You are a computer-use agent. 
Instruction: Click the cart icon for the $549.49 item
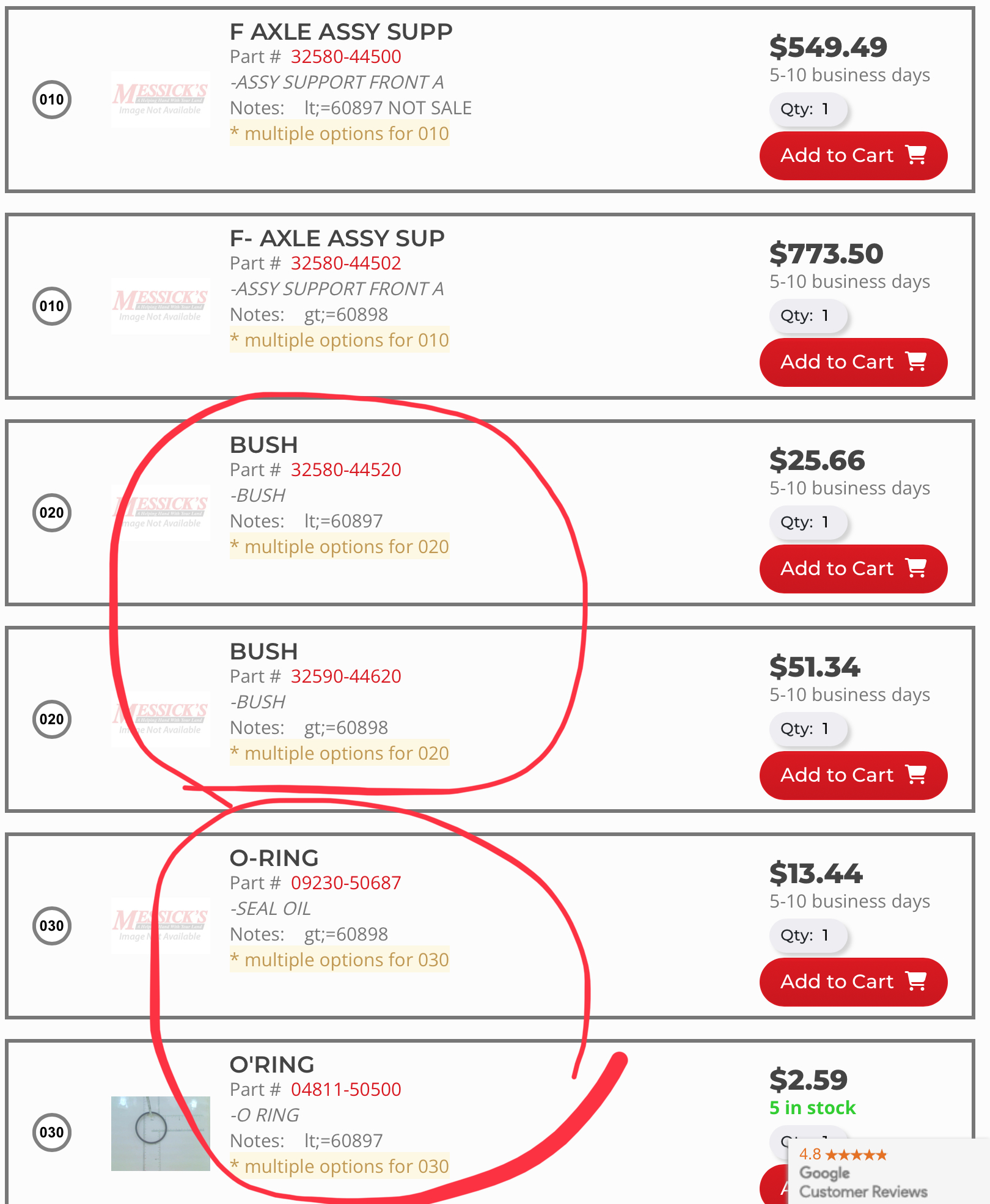916,155
